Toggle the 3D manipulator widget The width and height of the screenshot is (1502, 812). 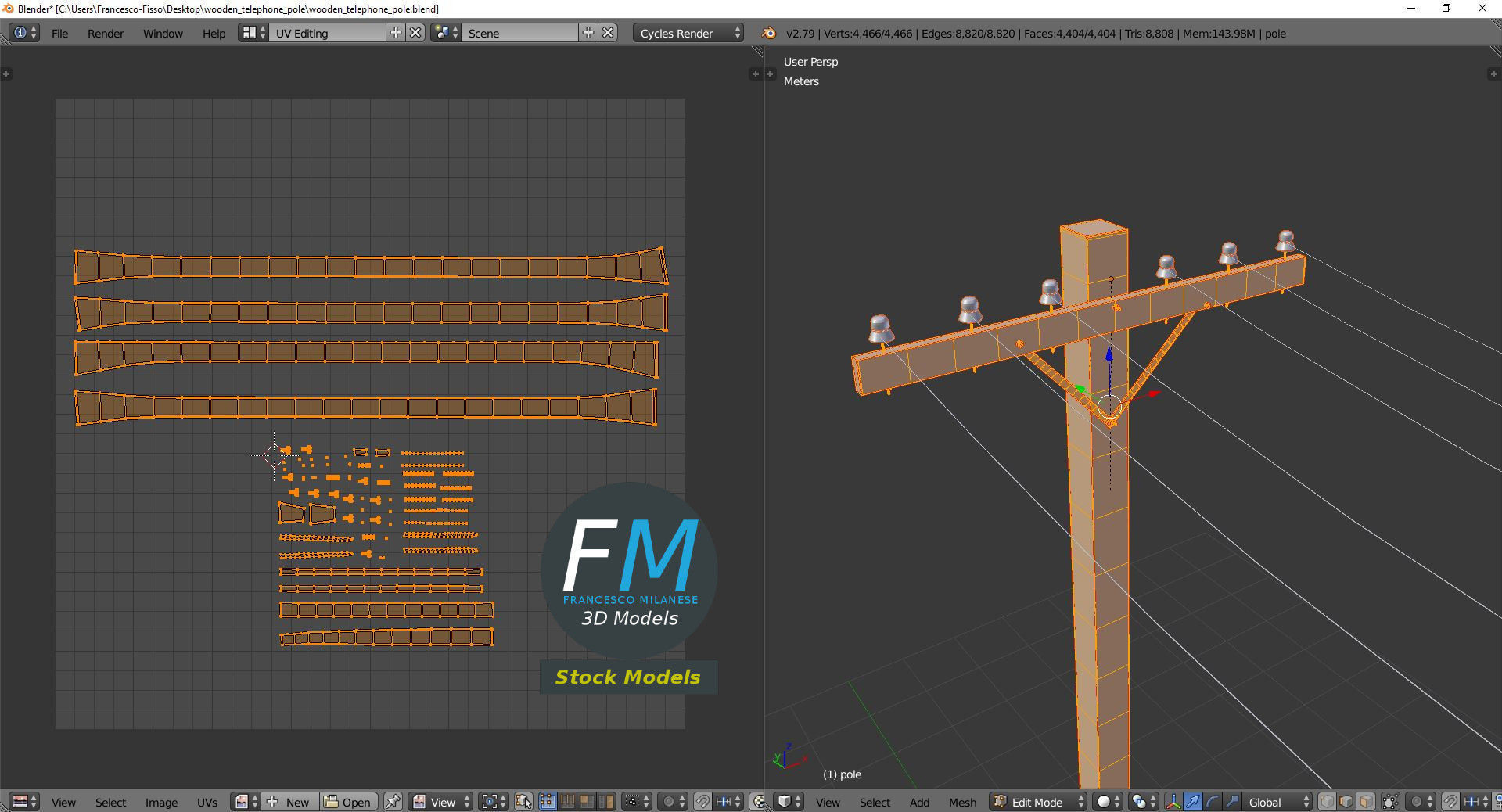pos(1173,802)
